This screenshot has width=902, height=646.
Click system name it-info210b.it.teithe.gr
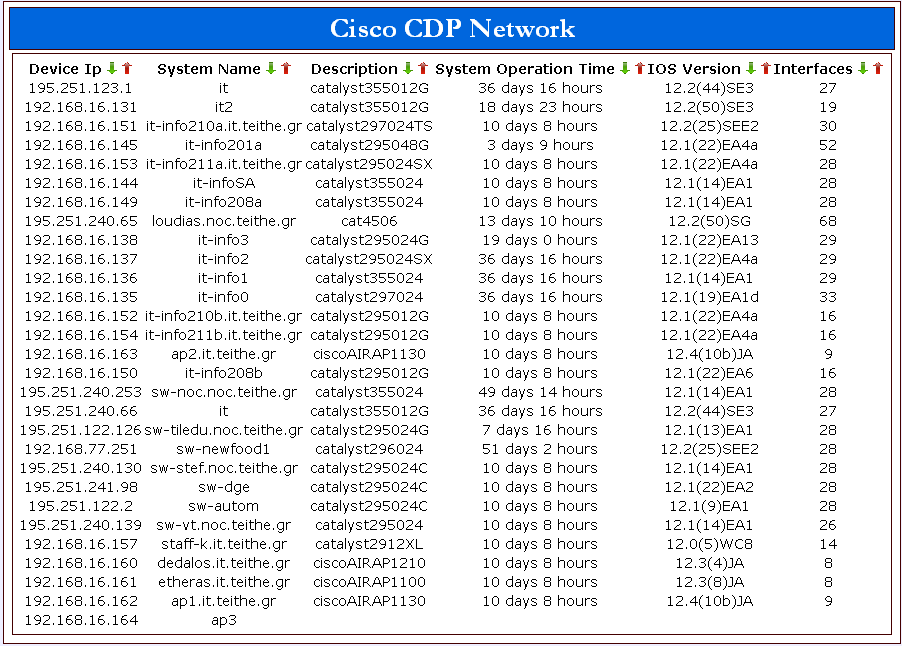coord(223,316)
